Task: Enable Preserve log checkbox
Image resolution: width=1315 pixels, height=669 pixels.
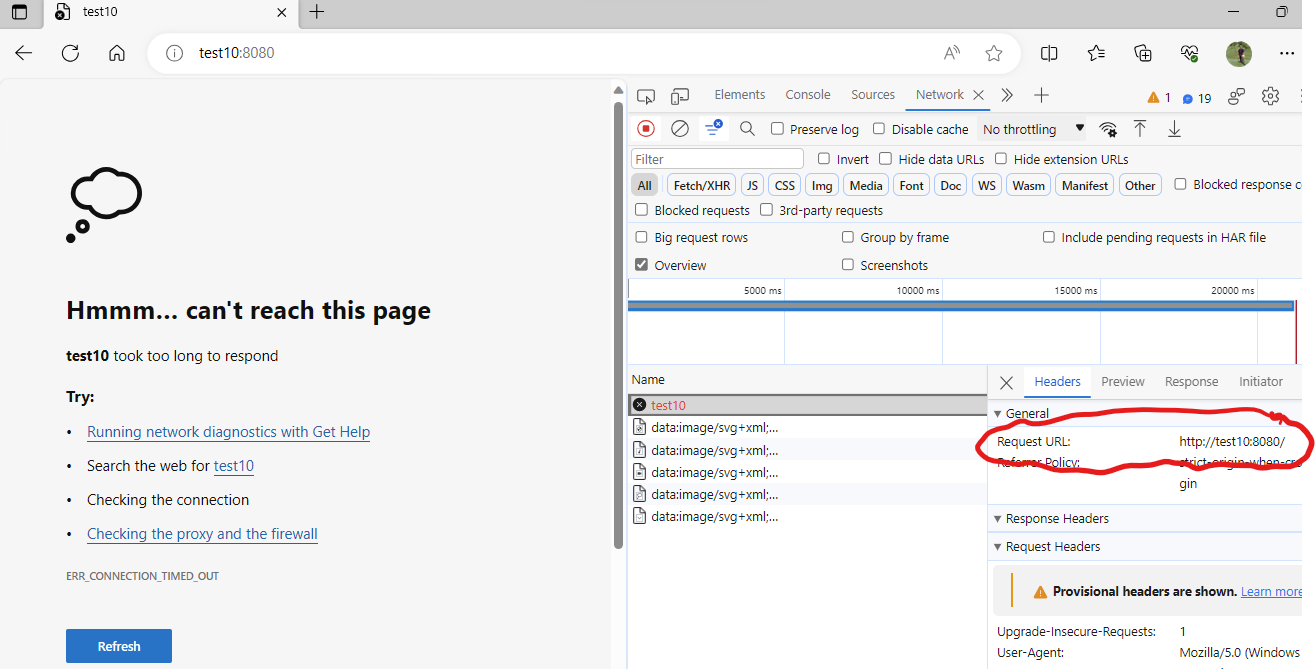Action: pyautogui.click(x=777, y=129)
